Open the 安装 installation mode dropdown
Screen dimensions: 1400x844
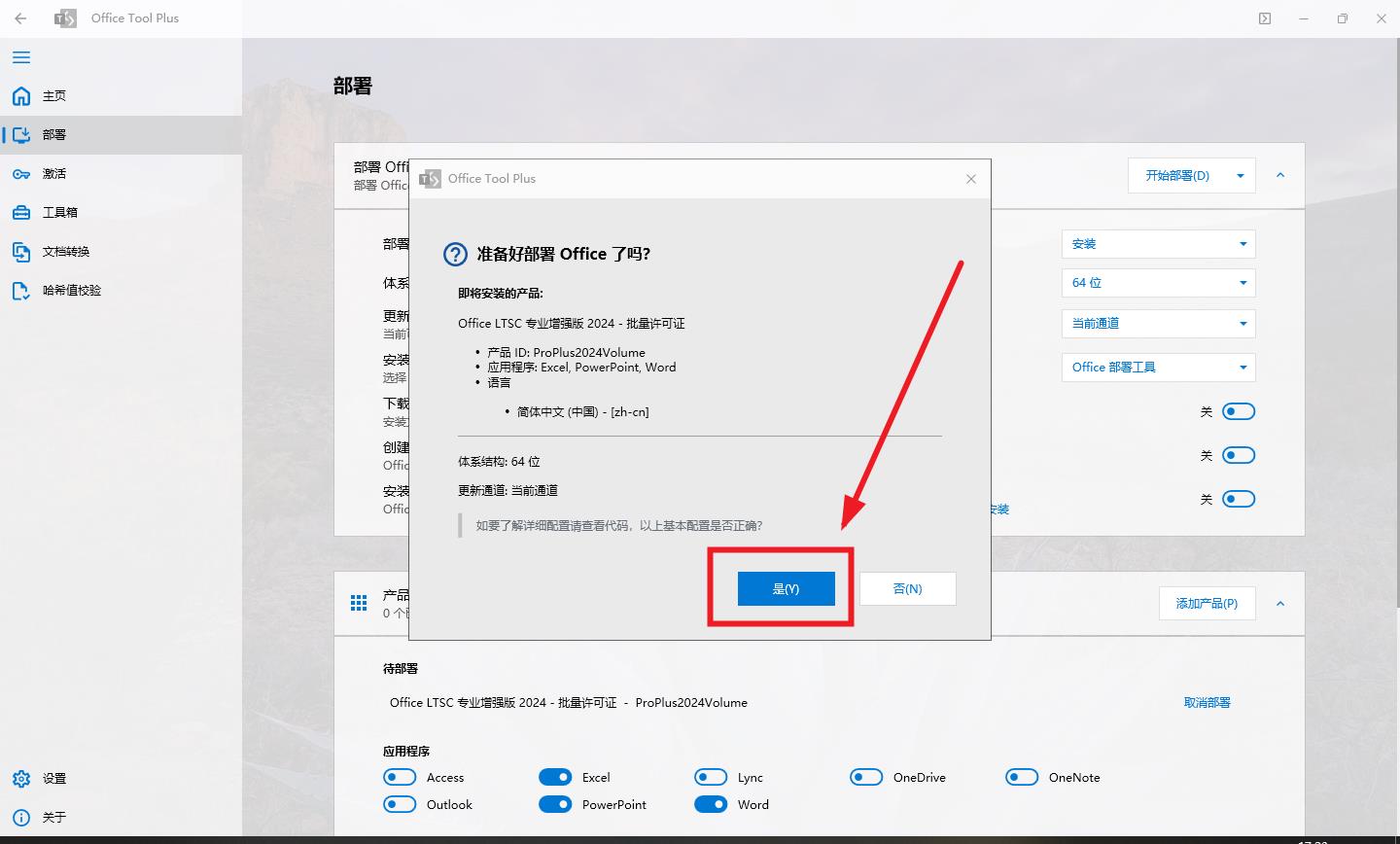(x=1158, y=243)
